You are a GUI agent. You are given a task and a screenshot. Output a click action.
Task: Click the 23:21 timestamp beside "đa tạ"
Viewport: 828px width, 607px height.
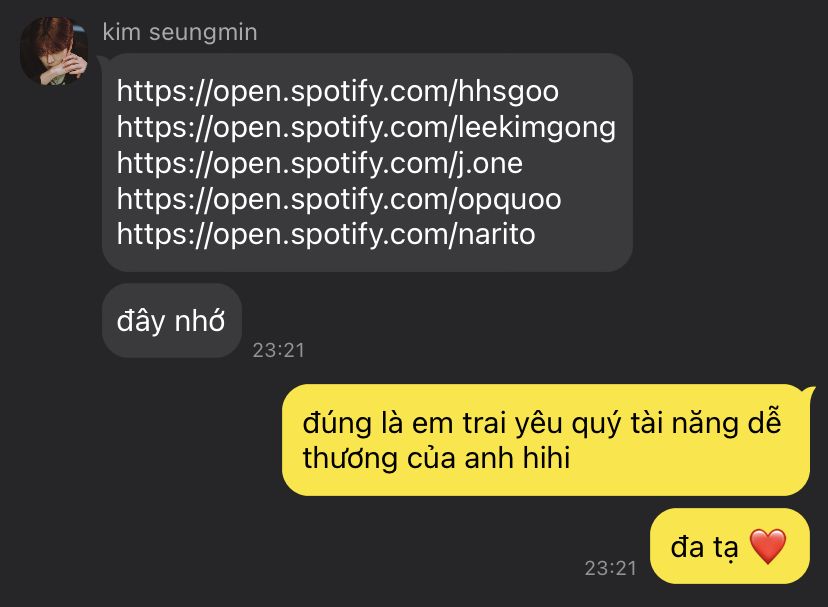[x=610, y=568]
